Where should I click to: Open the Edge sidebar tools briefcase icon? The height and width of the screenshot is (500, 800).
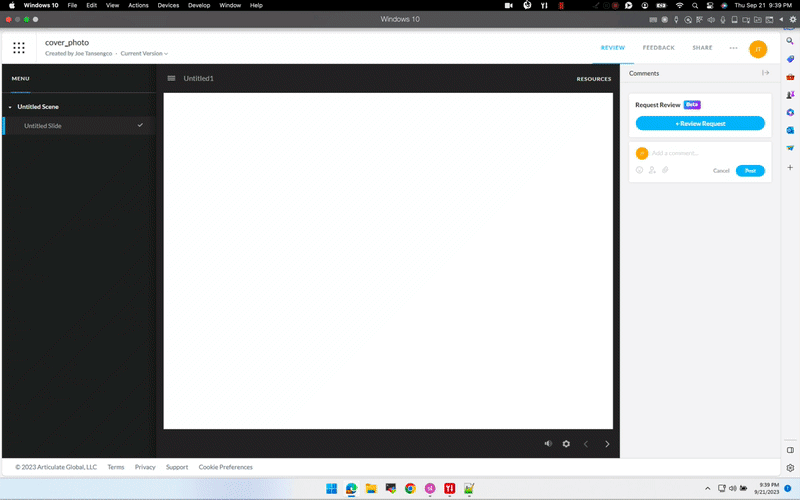click(x=790, y=77)
